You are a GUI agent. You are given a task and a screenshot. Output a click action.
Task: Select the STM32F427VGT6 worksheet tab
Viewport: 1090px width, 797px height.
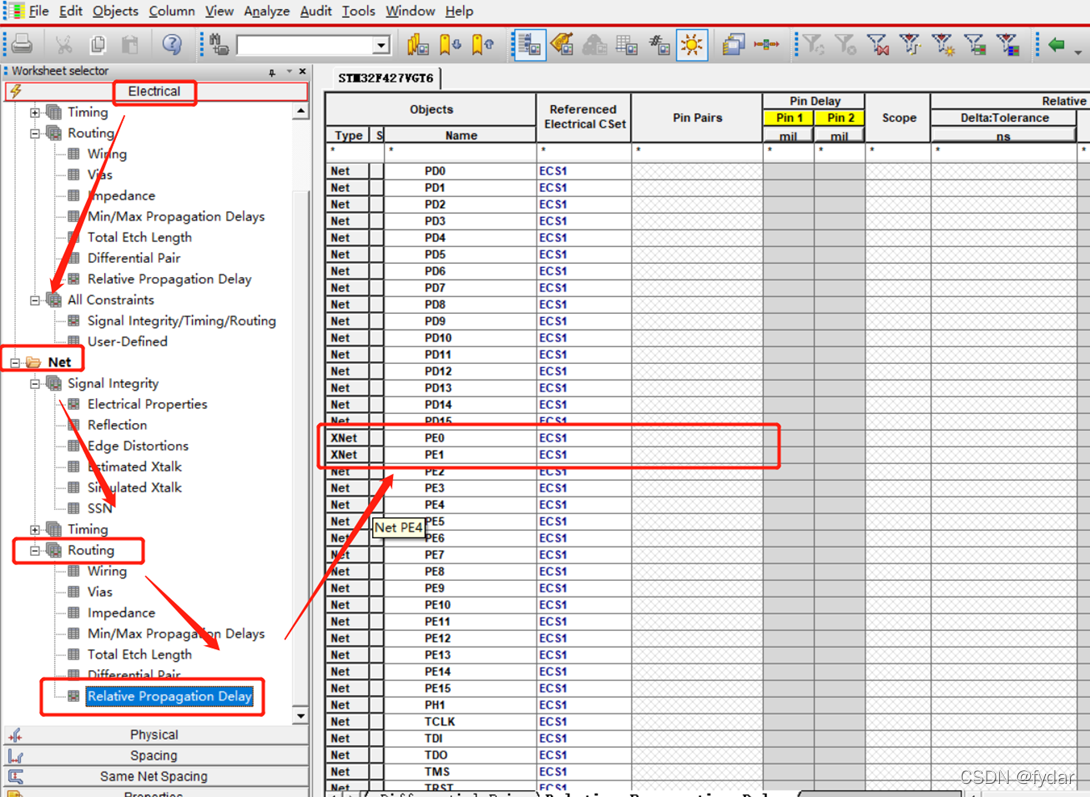[x=386, y=78]
